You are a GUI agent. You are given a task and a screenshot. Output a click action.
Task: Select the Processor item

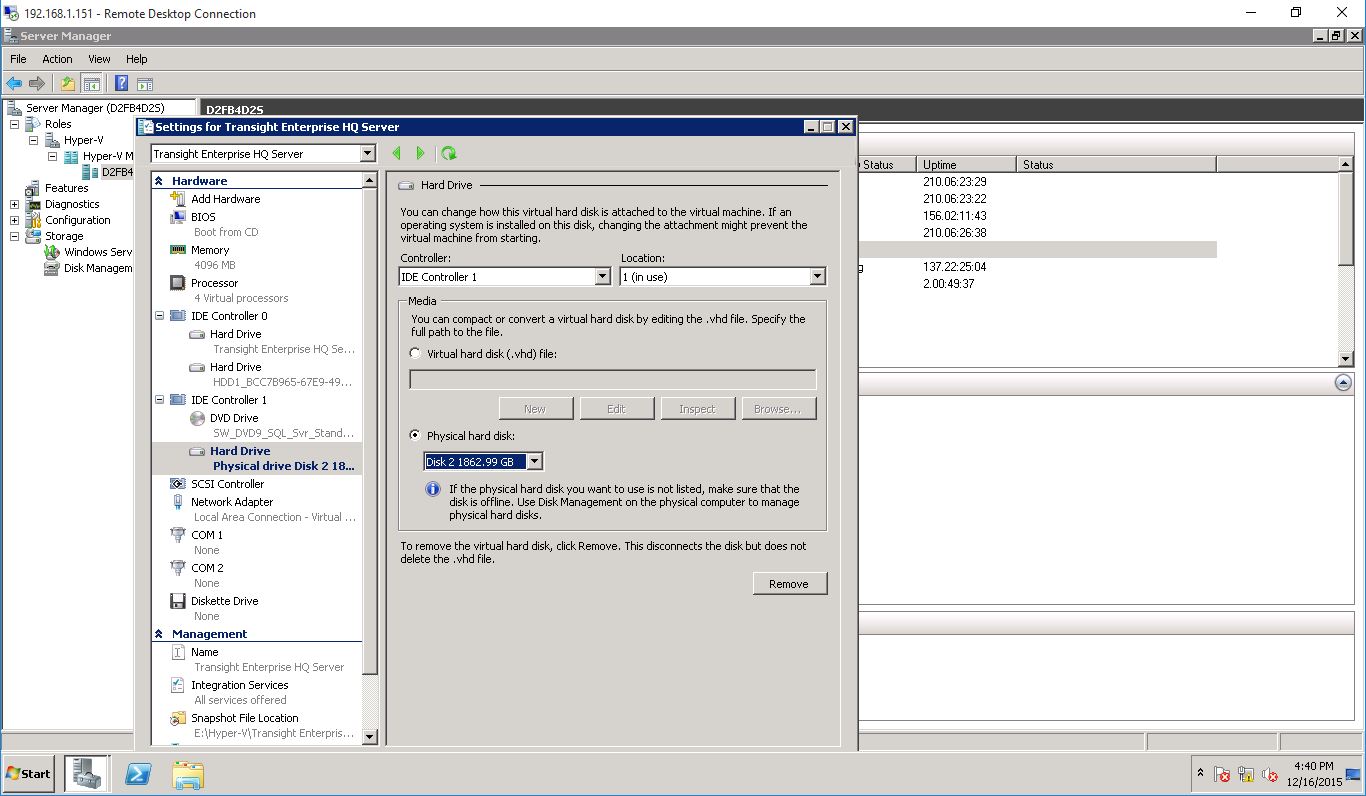[215, 283]
